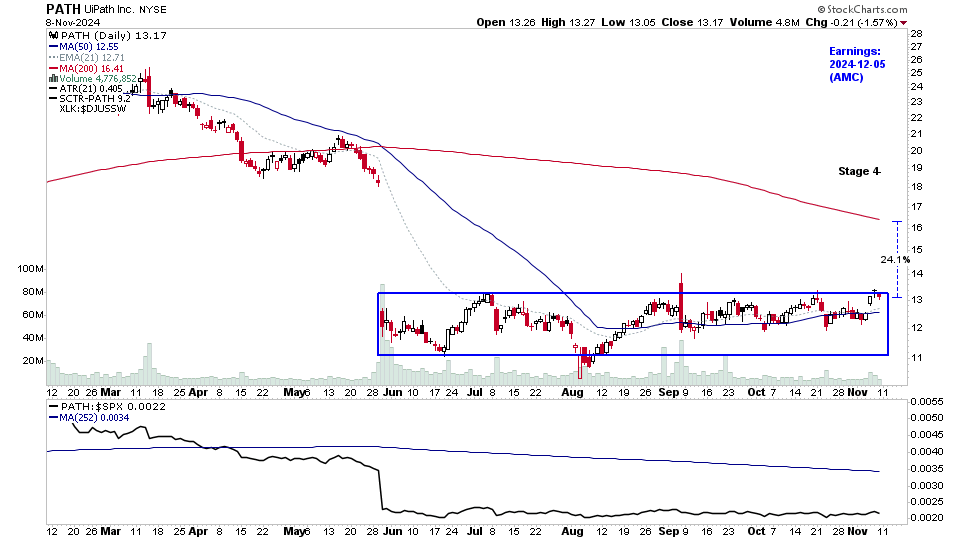The image size is (960, 540).
Task: Click Nov on the price chart date axis
Action: [x=857, y=392]
